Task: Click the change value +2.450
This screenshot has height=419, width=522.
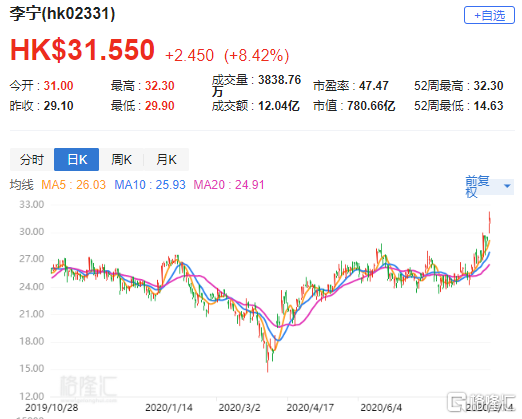Action: tap(189, 55)
